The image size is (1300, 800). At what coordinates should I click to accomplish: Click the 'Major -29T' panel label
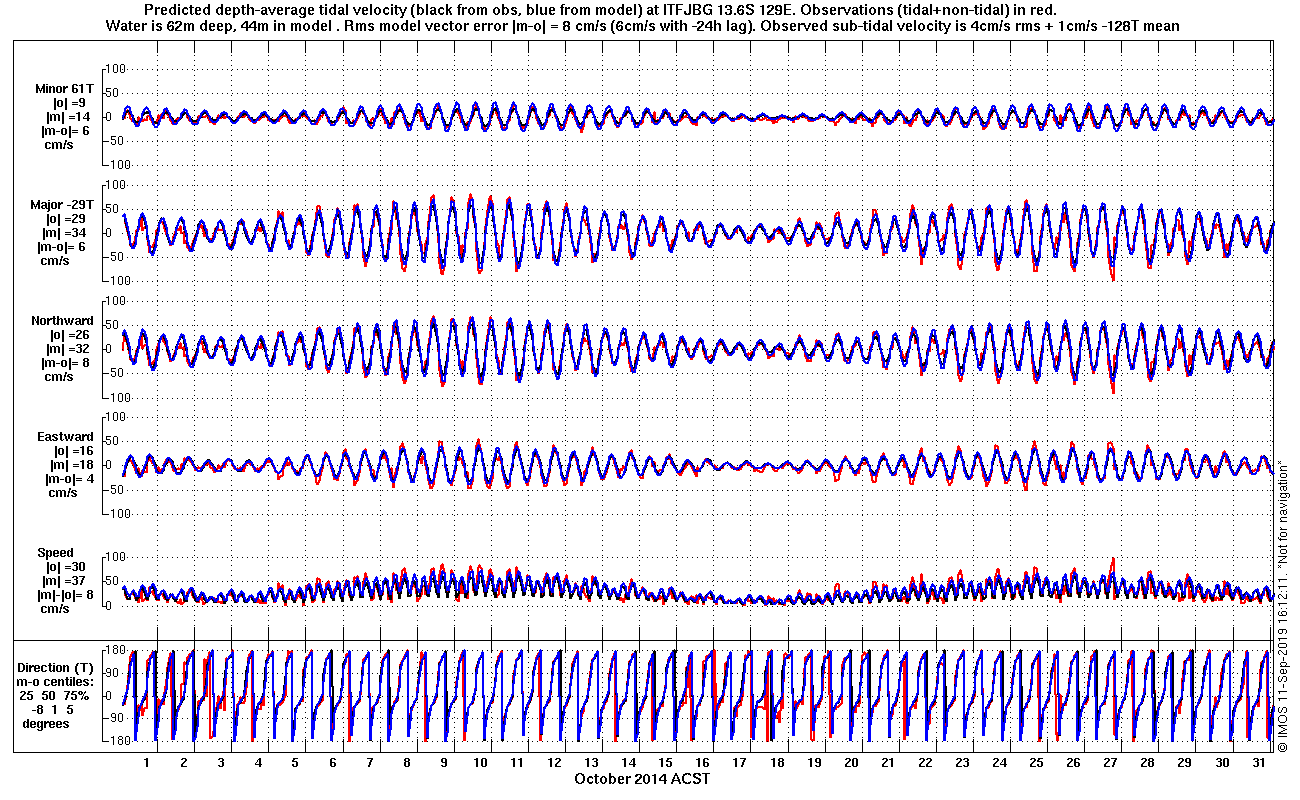(62, 205)
